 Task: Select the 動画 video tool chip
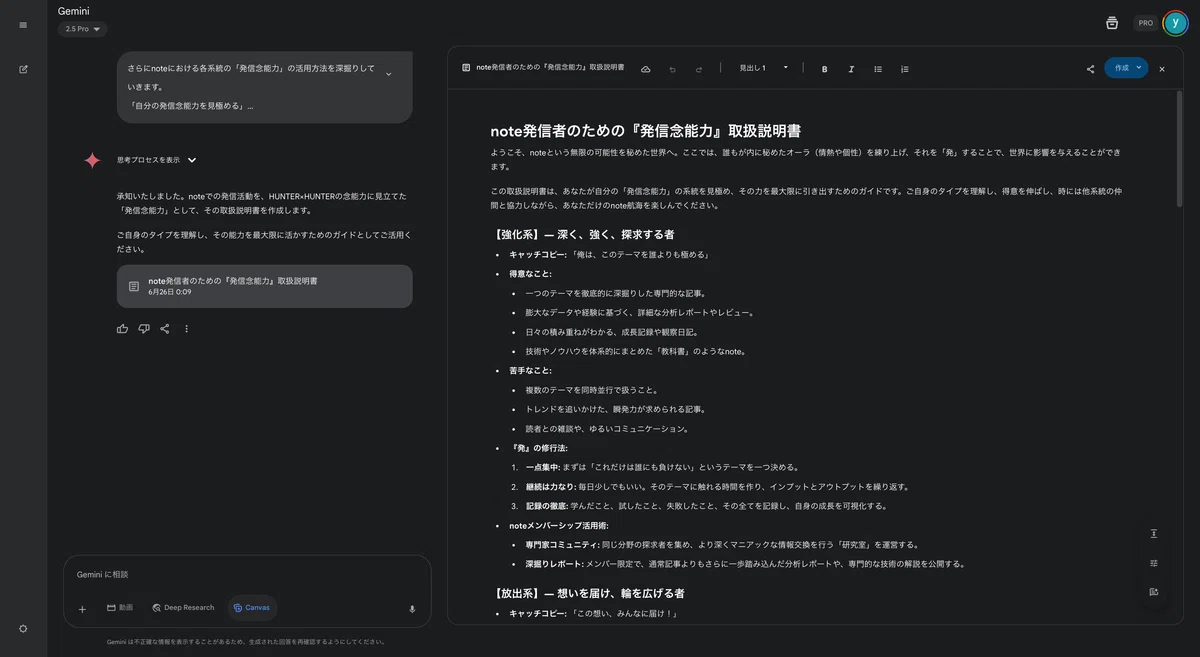point(120,608)
